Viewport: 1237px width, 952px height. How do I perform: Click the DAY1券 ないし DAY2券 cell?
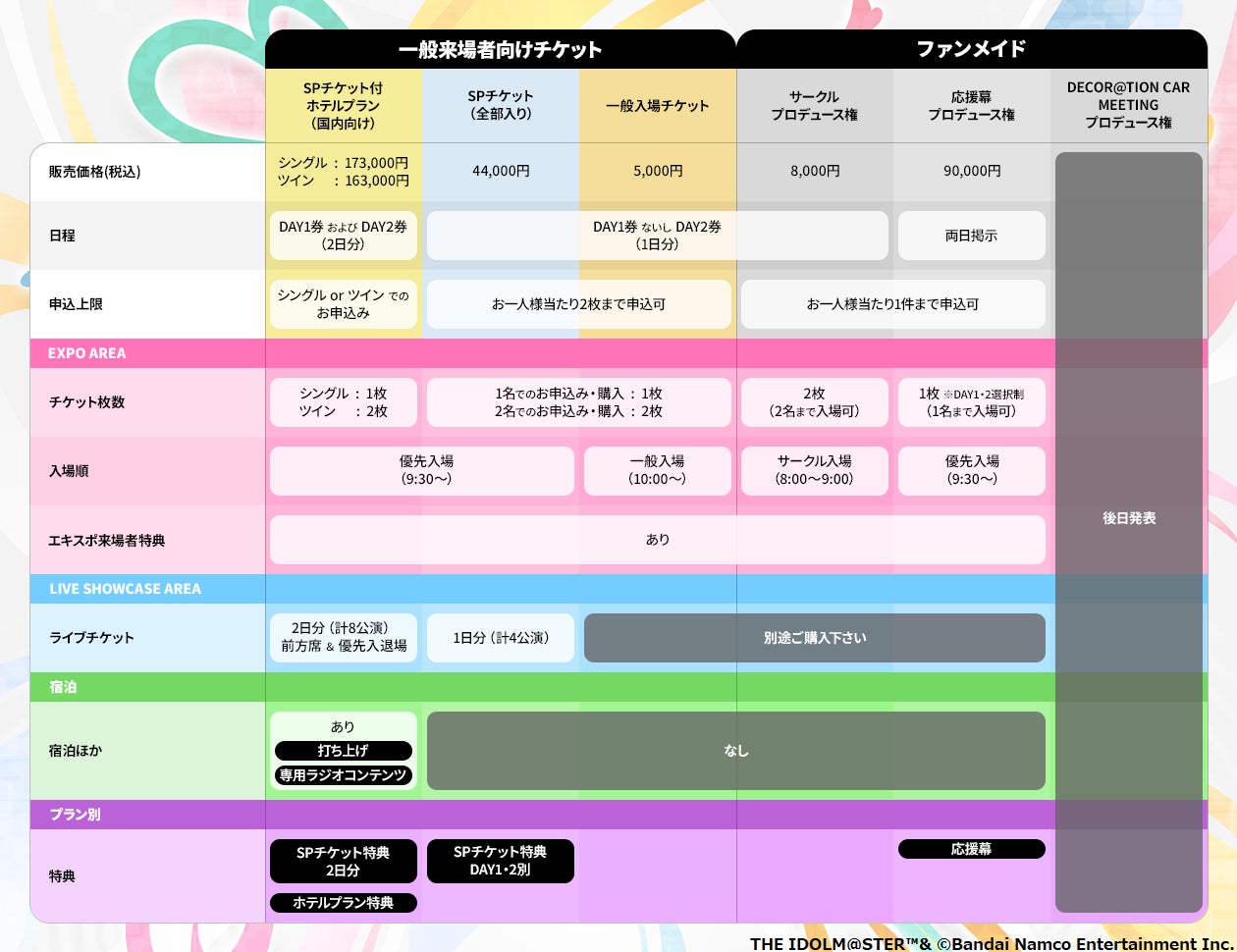[x=658, y=236]
